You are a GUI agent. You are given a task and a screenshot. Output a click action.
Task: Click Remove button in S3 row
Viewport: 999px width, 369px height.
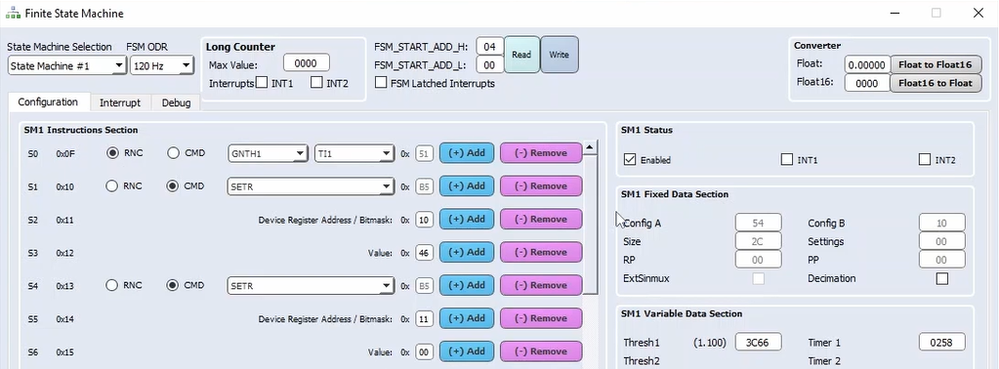(541, 252)
